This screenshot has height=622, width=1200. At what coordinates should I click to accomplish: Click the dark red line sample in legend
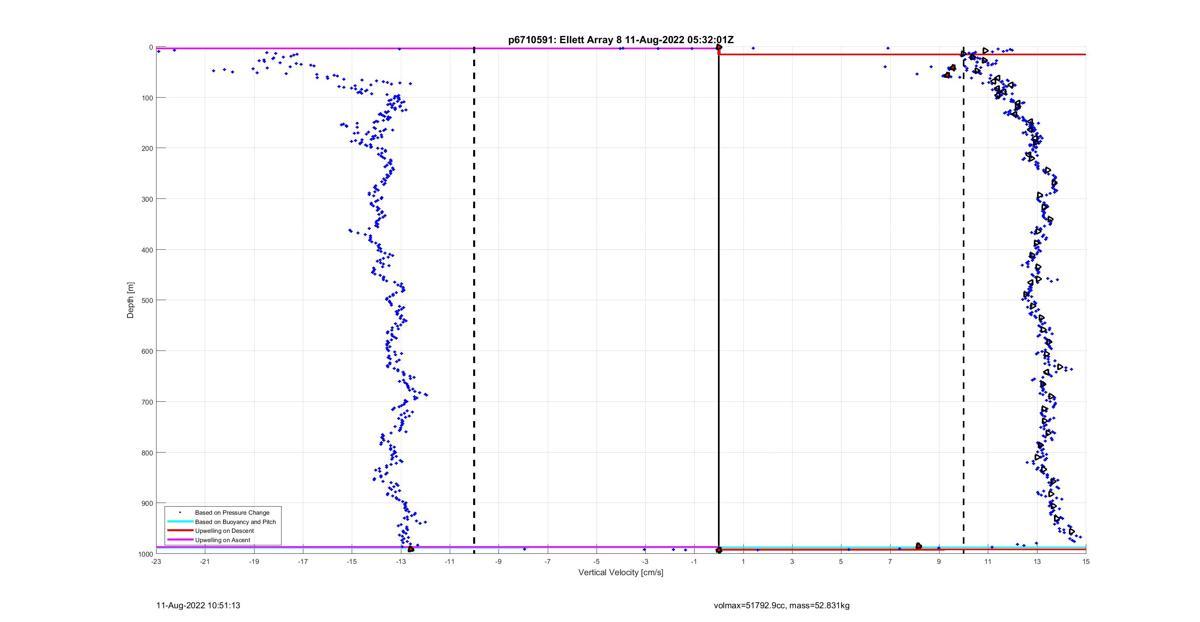pyautogui.click(x=180, y=531)
